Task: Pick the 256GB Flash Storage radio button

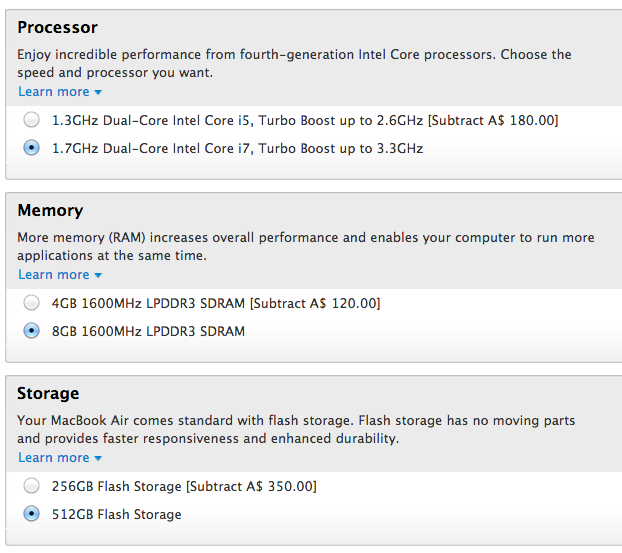Action: pos(32,486)
